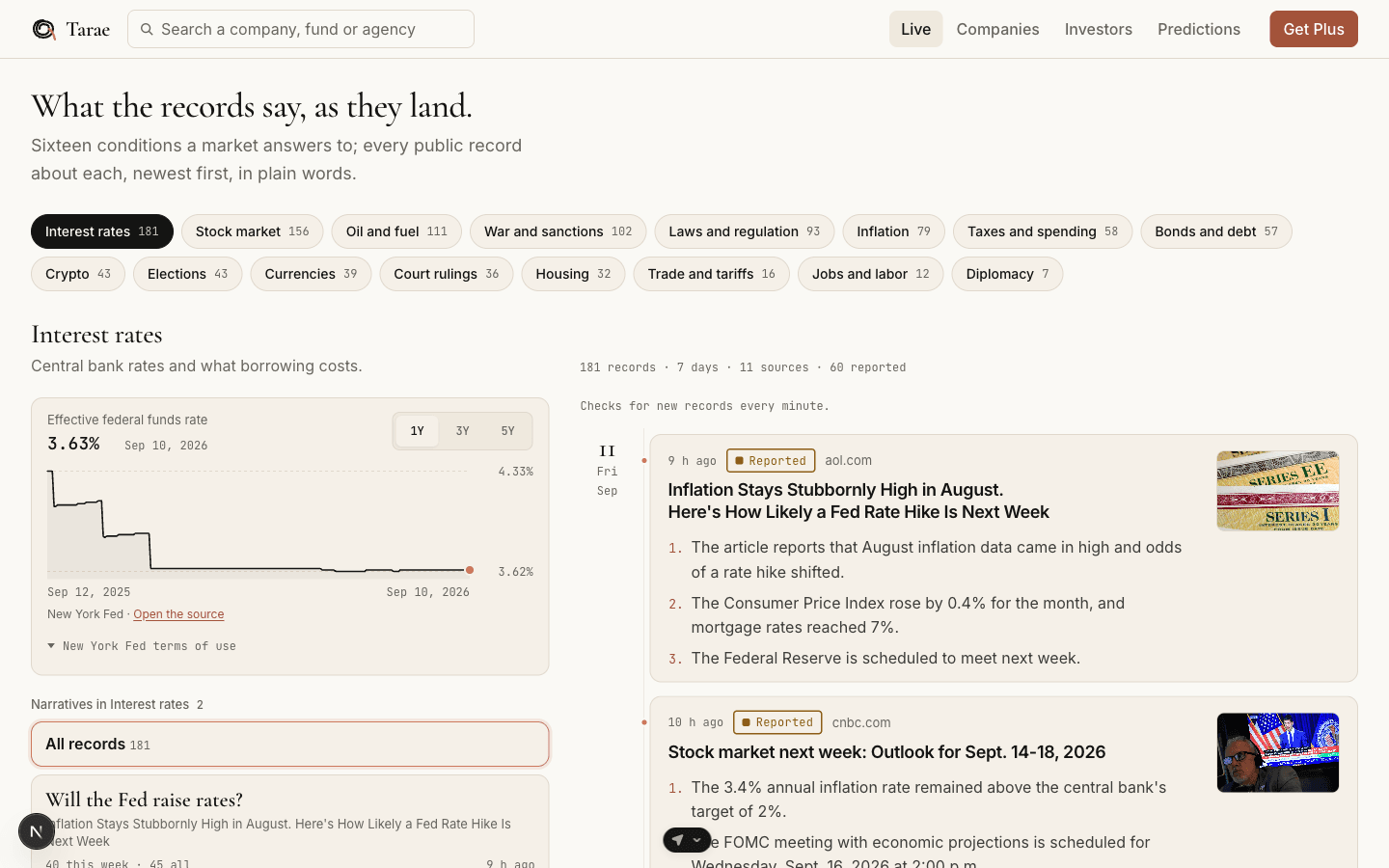The width and height of the screenshot is (1389, 868).
Task: Click the search company, fund or agency field
Action: point(301,29)
